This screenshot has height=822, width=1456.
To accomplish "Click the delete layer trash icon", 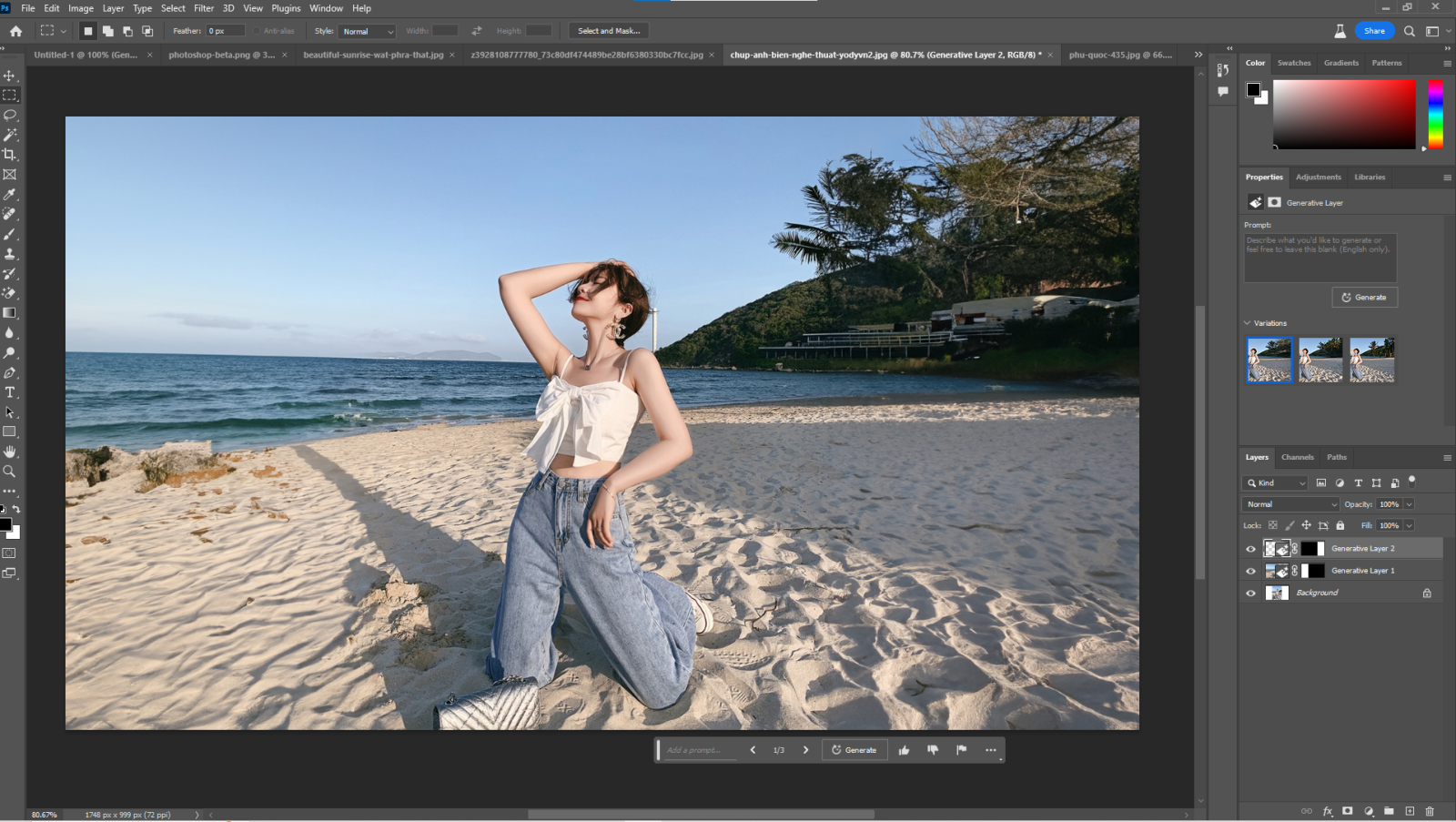I will 1430,811.
